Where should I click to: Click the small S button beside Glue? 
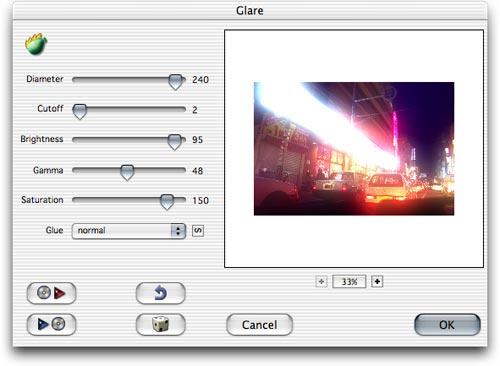198,230
